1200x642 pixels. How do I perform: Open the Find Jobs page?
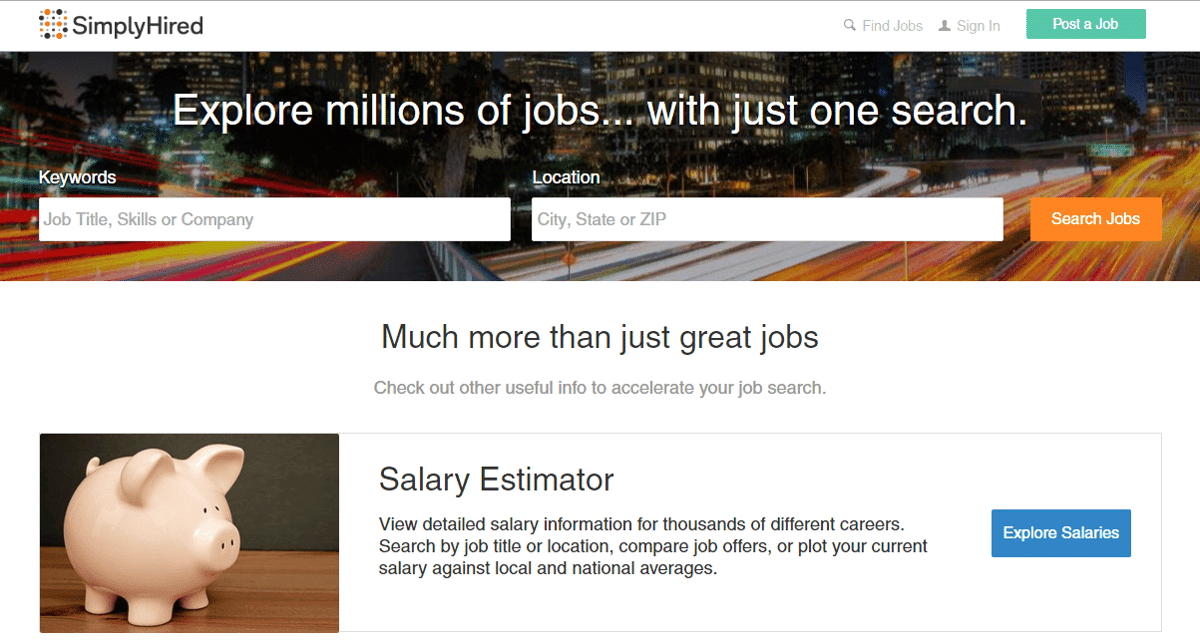(x=892, y=25)
